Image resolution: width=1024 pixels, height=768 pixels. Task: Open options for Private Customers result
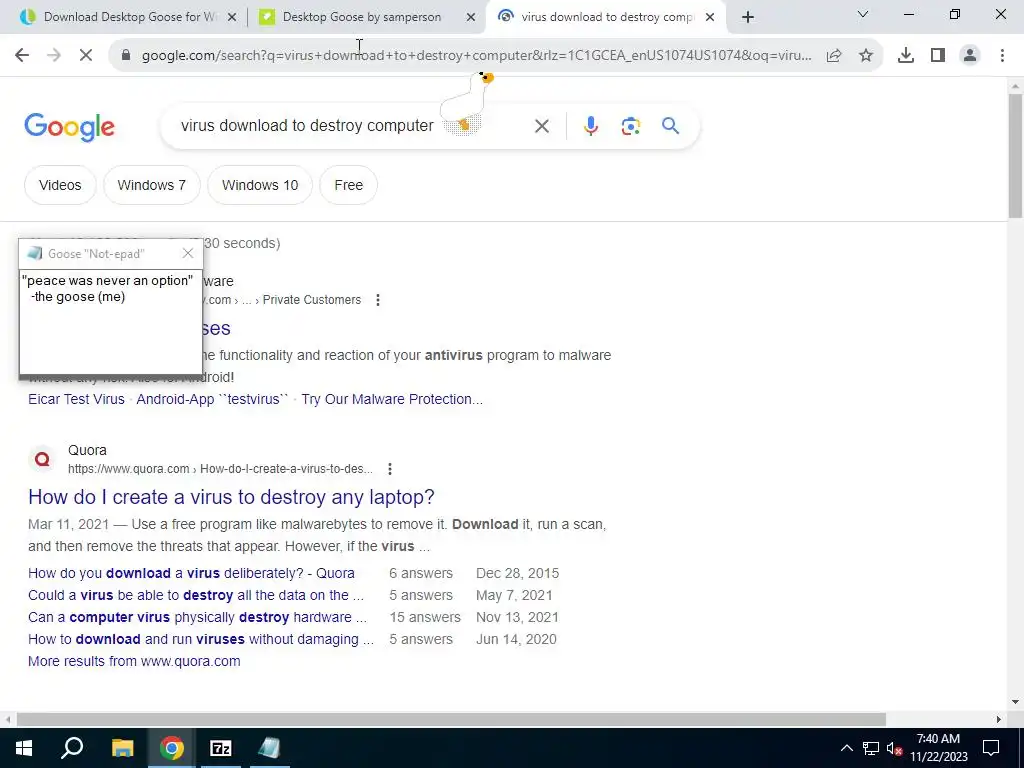click(377, 300)
